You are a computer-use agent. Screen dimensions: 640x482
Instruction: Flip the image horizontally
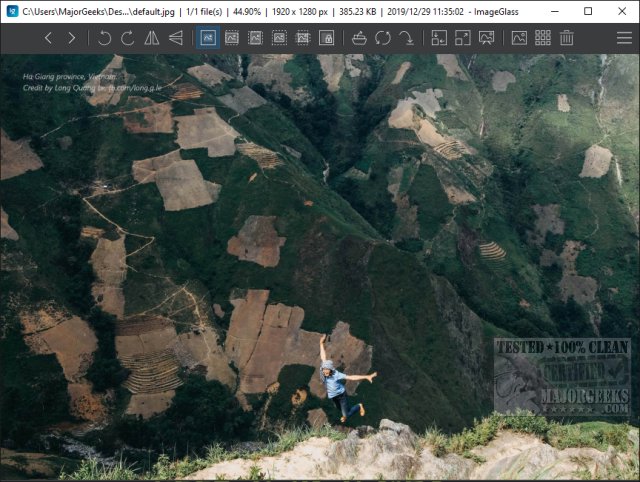click(x=152, y=38)
